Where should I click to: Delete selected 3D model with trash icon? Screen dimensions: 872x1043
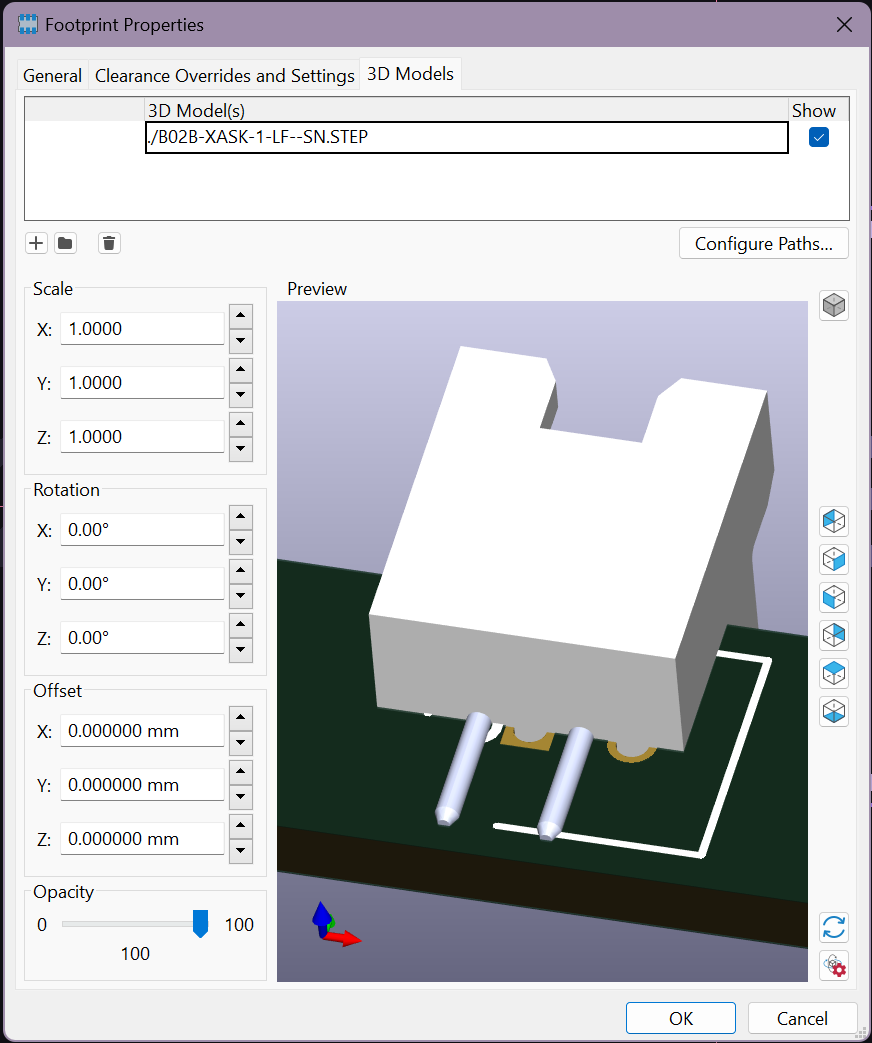click(109, 243)
